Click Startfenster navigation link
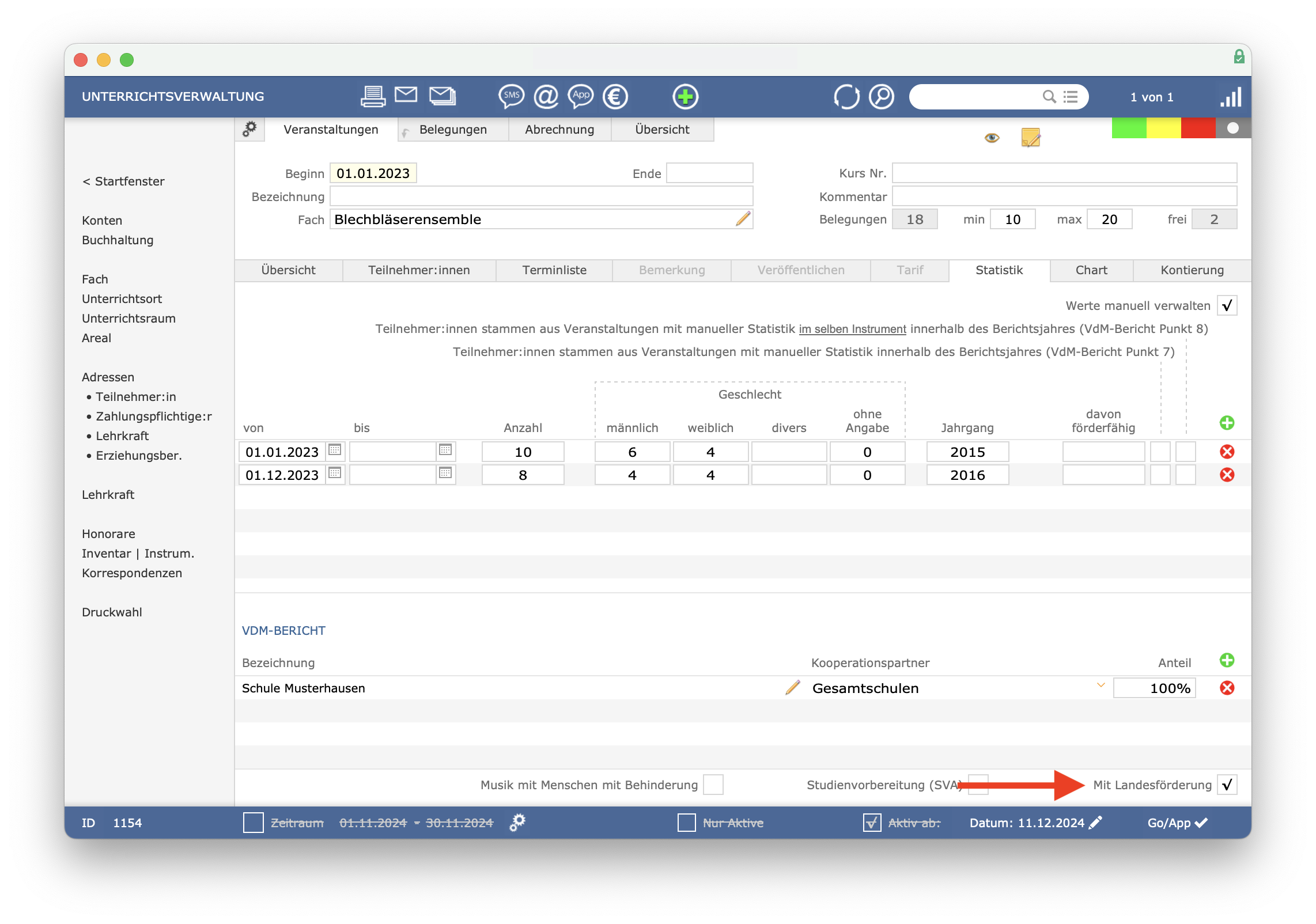Viewport: 1316px width, 924px height. click(x=124, y=181)
